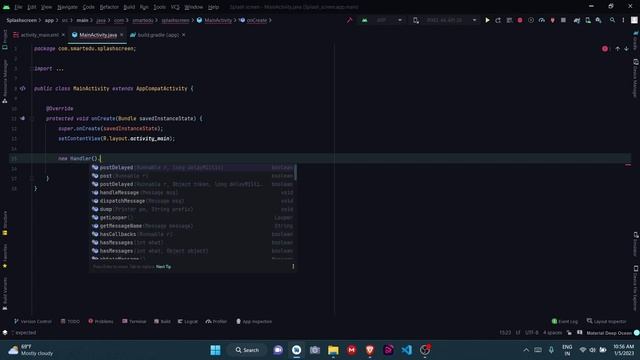Select postDelayed(Runnable r, long delayMillis) suggestion
640x360 pixels.
click(192, 167)
